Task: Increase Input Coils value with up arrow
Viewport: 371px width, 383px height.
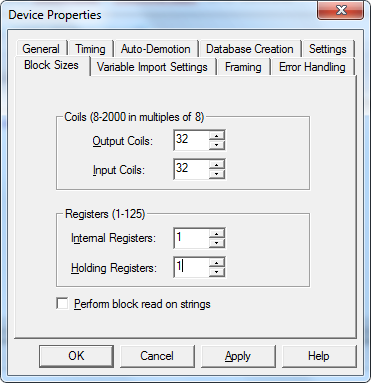Action: (x=217, y=165)
